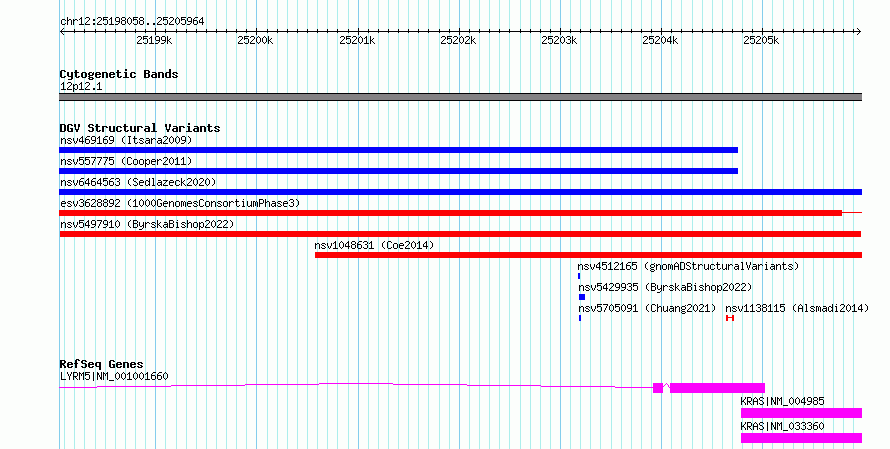Click the nsv5497910 (ByrskaBishop2022) red bar
This screenshot has width=890, height=449.
click(460, 234)
